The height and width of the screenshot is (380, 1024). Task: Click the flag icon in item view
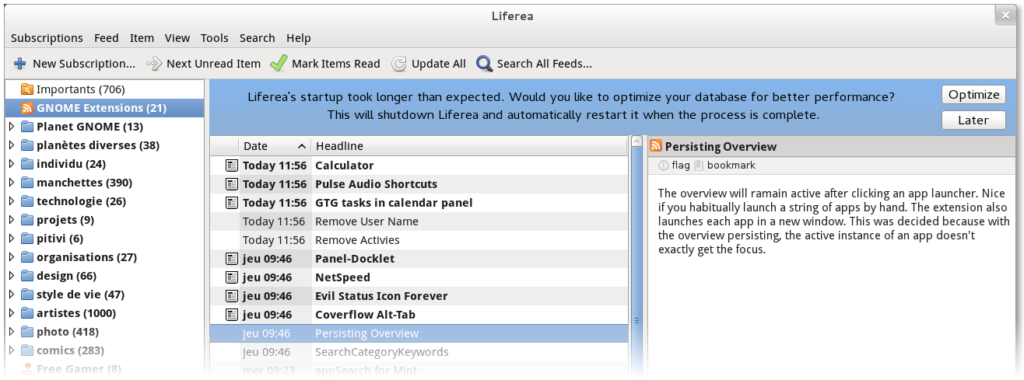coord(664,166)
